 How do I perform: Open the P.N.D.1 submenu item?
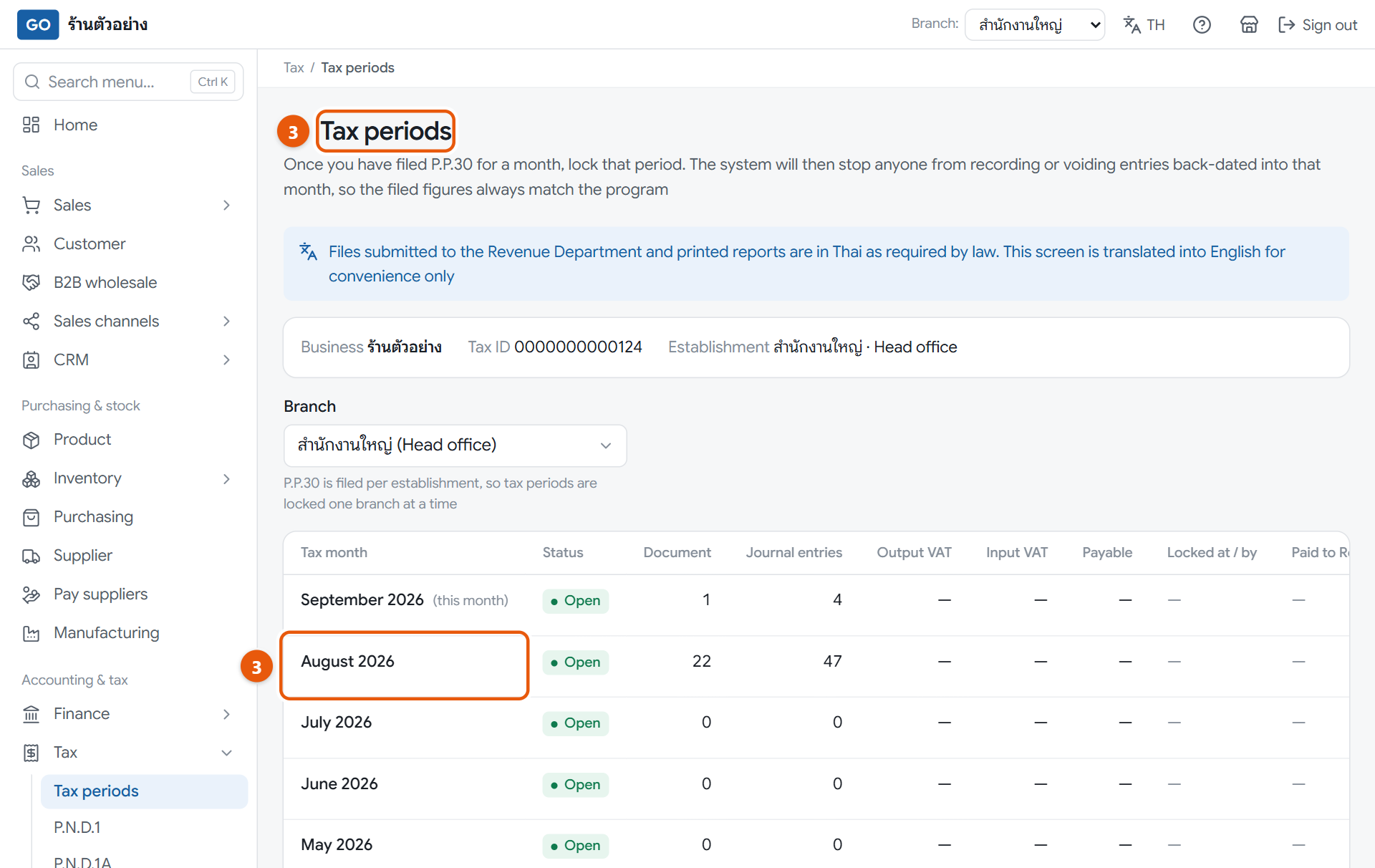point(144,828)
